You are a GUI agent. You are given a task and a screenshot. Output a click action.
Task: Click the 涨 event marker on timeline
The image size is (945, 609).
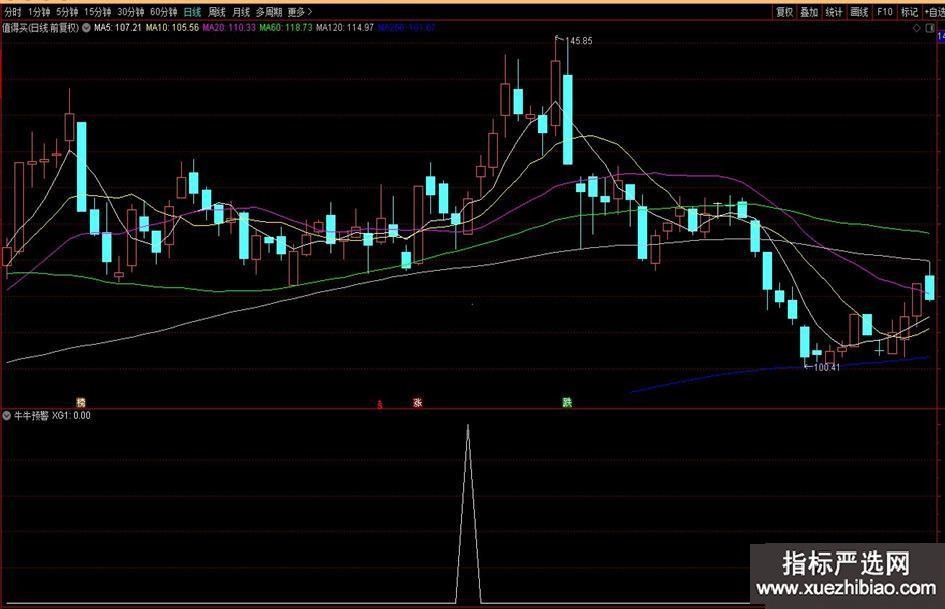click(x=418, y=402)
